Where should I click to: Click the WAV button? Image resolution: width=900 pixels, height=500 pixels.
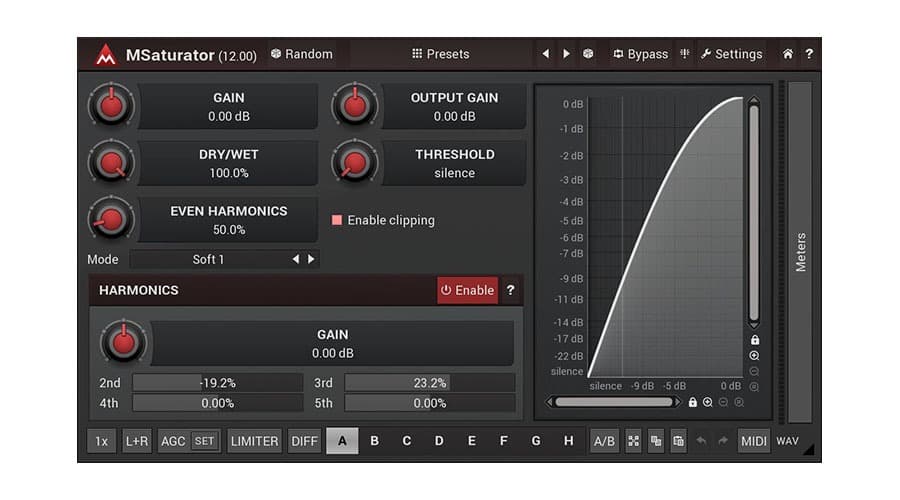click(788, 441)
